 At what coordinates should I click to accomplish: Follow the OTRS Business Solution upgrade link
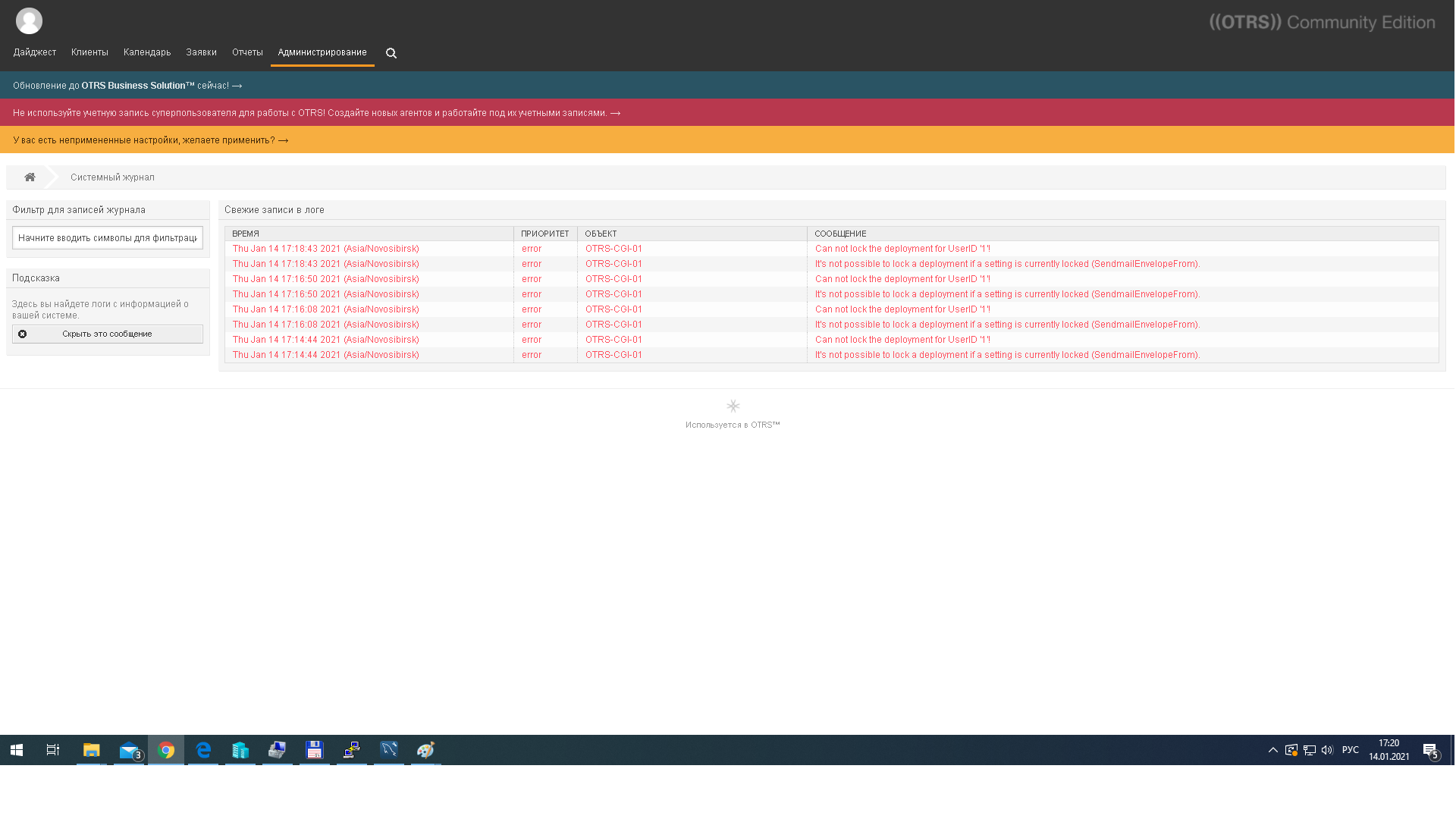pos(127,86)
